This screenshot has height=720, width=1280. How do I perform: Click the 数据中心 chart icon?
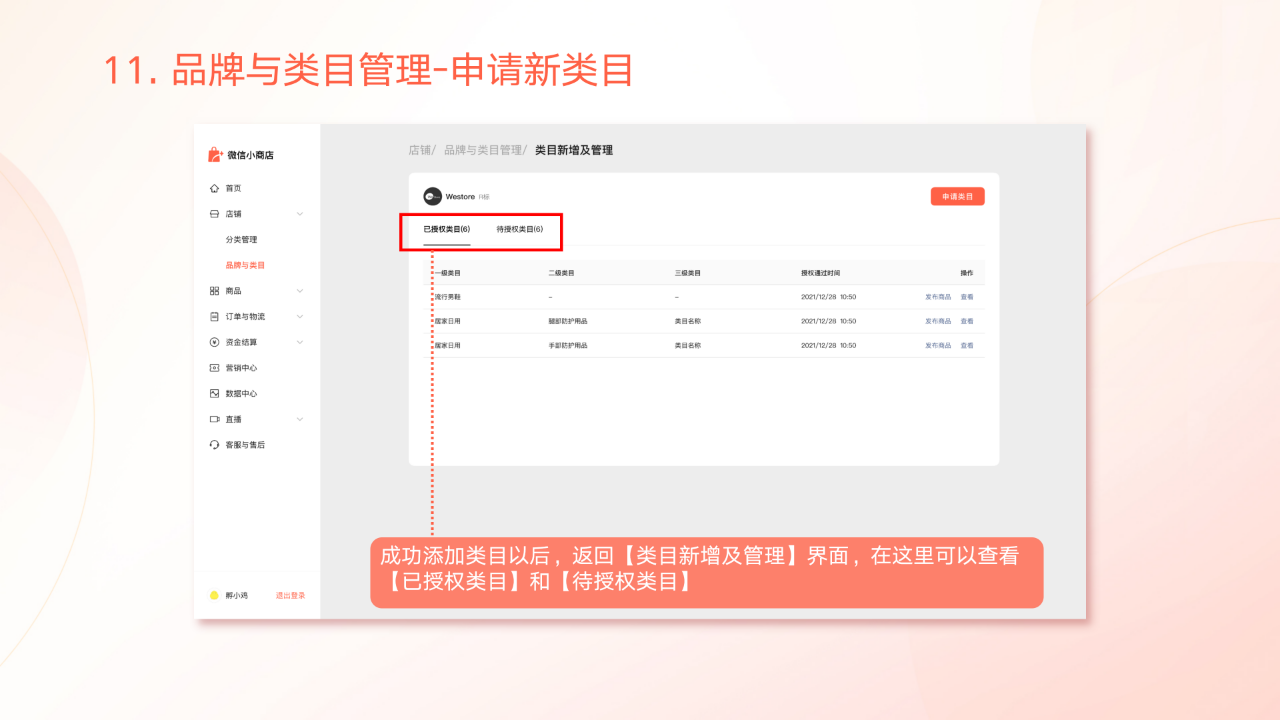214,393
